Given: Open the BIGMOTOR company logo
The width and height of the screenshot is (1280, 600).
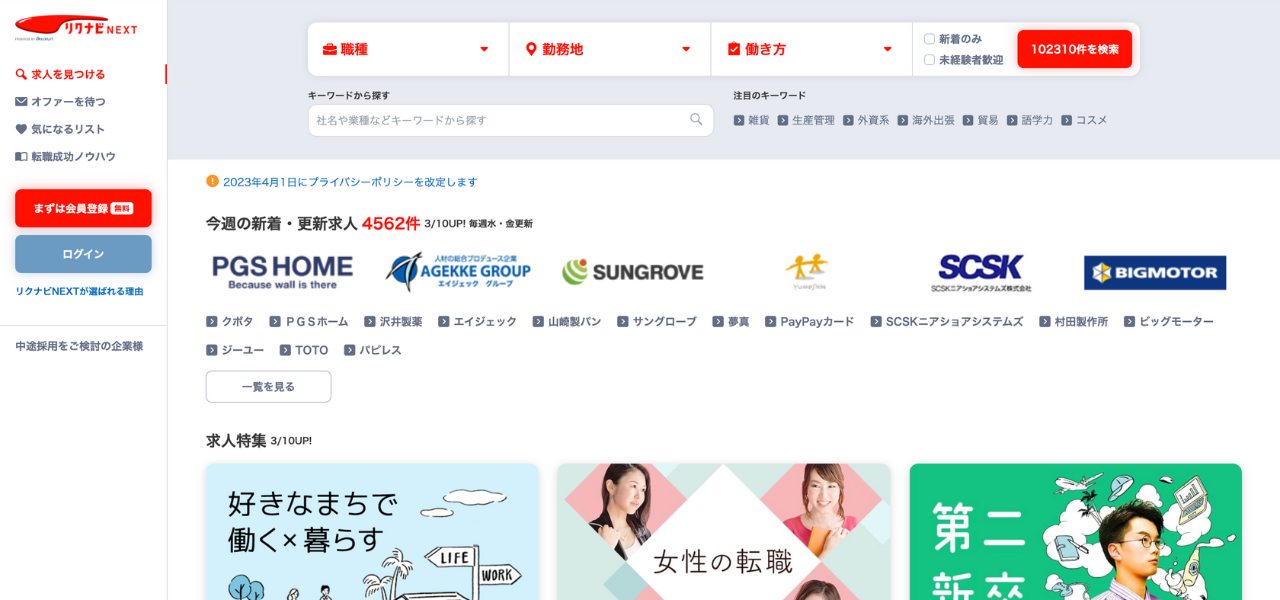Looking at the screenshot, I should coord(1155,272).
